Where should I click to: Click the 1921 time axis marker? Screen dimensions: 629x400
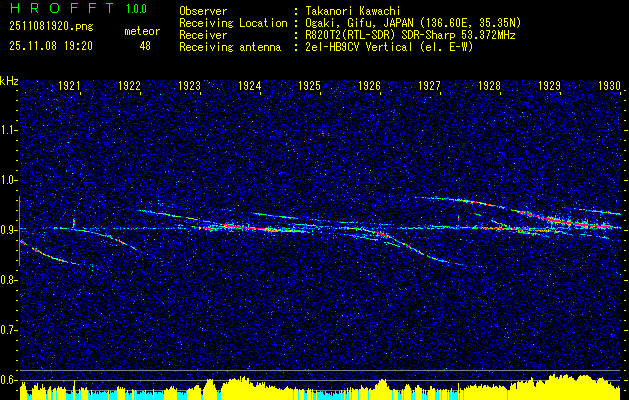[x=69, y=85]
